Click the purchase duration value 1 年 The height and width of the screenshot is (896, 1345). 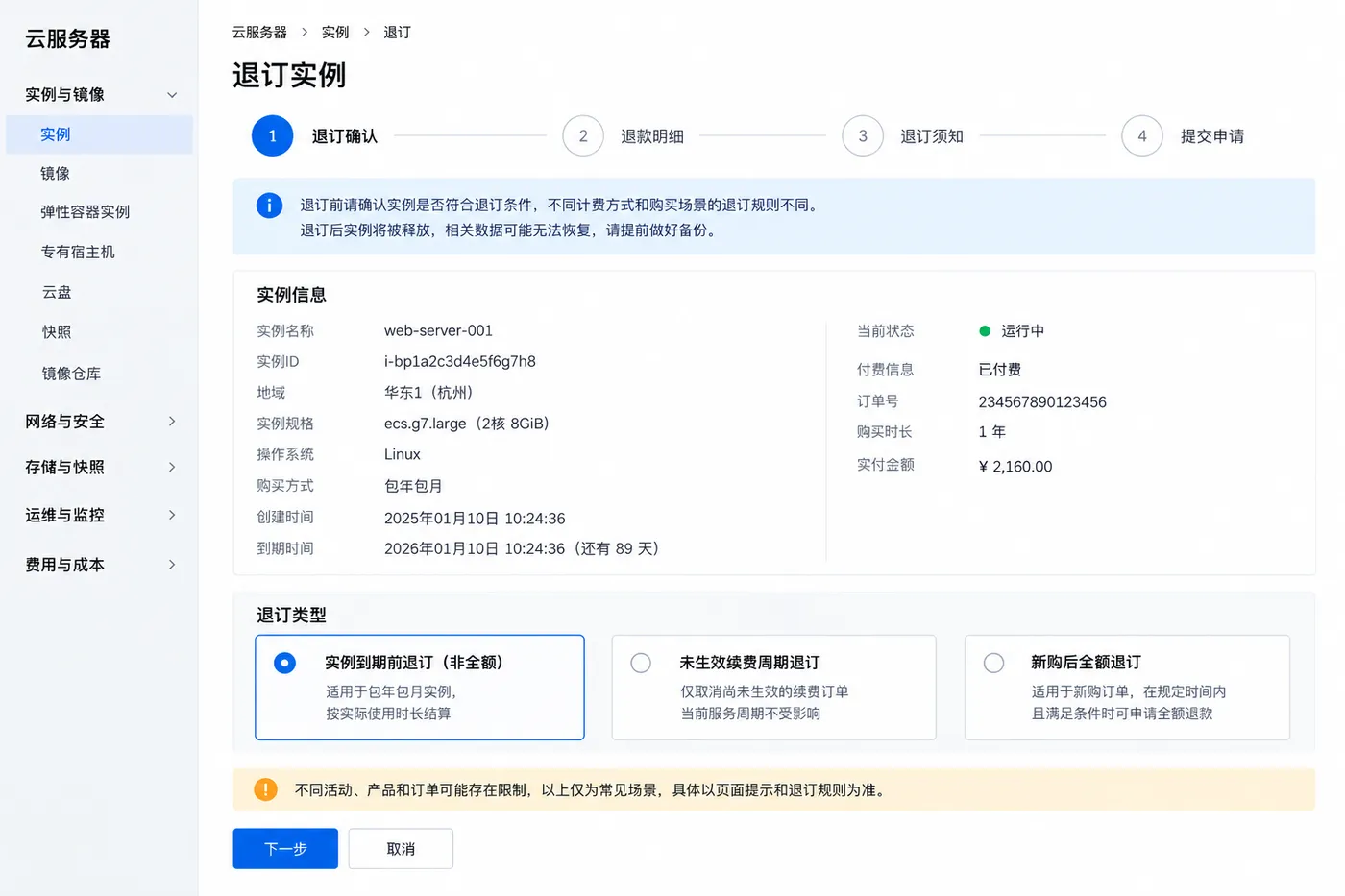992,432
